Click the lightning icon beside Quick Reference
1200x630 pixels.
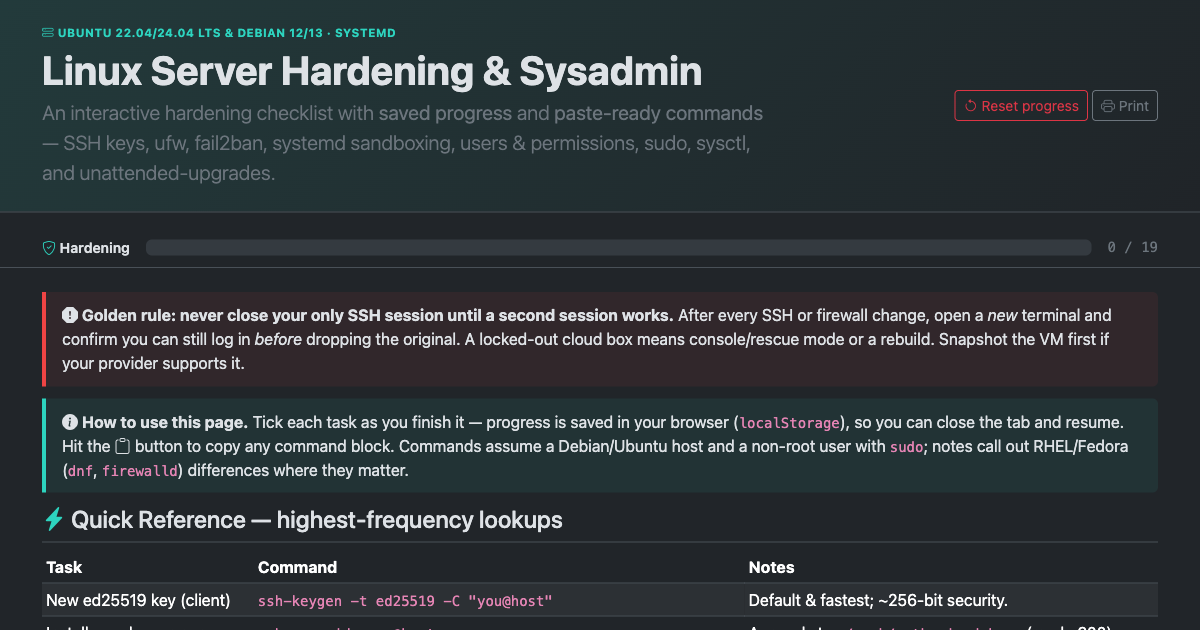pos(54,520)
